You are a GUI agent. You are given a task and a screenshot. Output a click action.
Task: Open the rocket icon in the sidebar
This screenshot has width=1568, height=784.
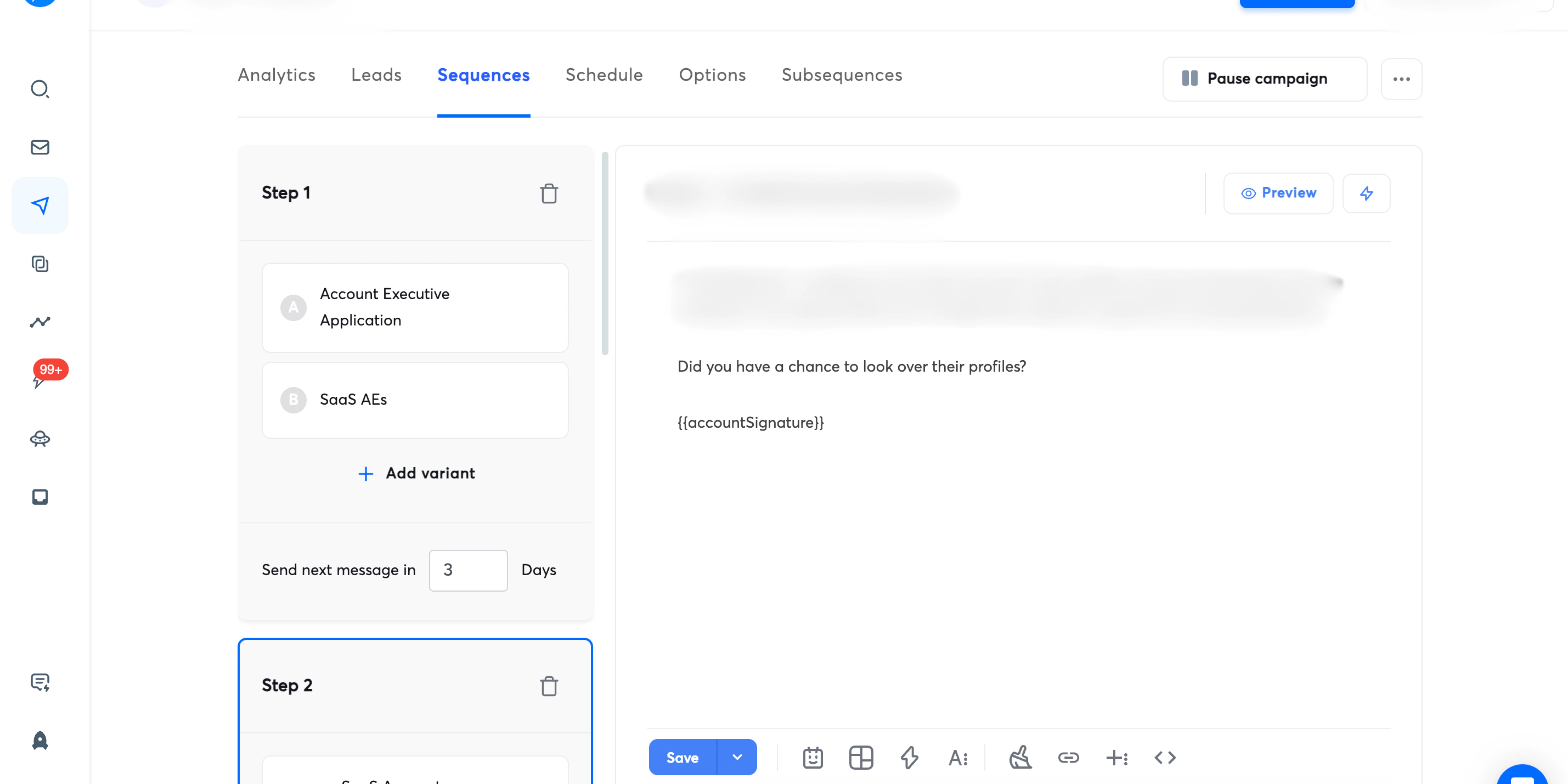click(x=40, y=740)
